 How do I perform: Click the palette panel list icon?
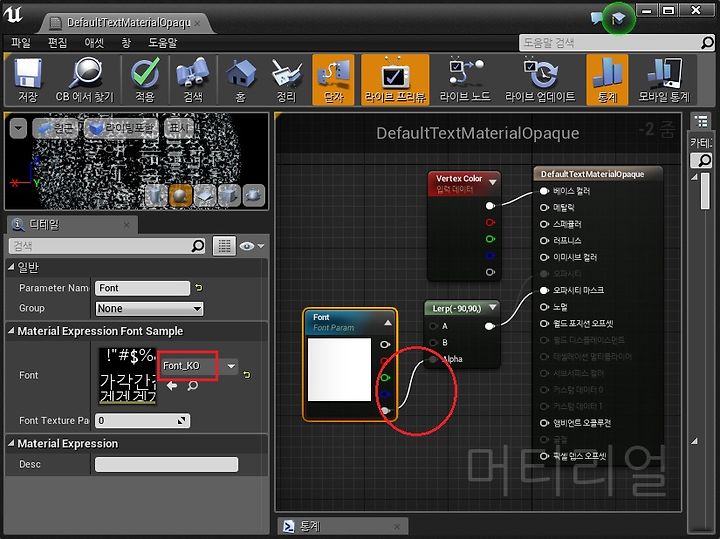coord(701,122)
